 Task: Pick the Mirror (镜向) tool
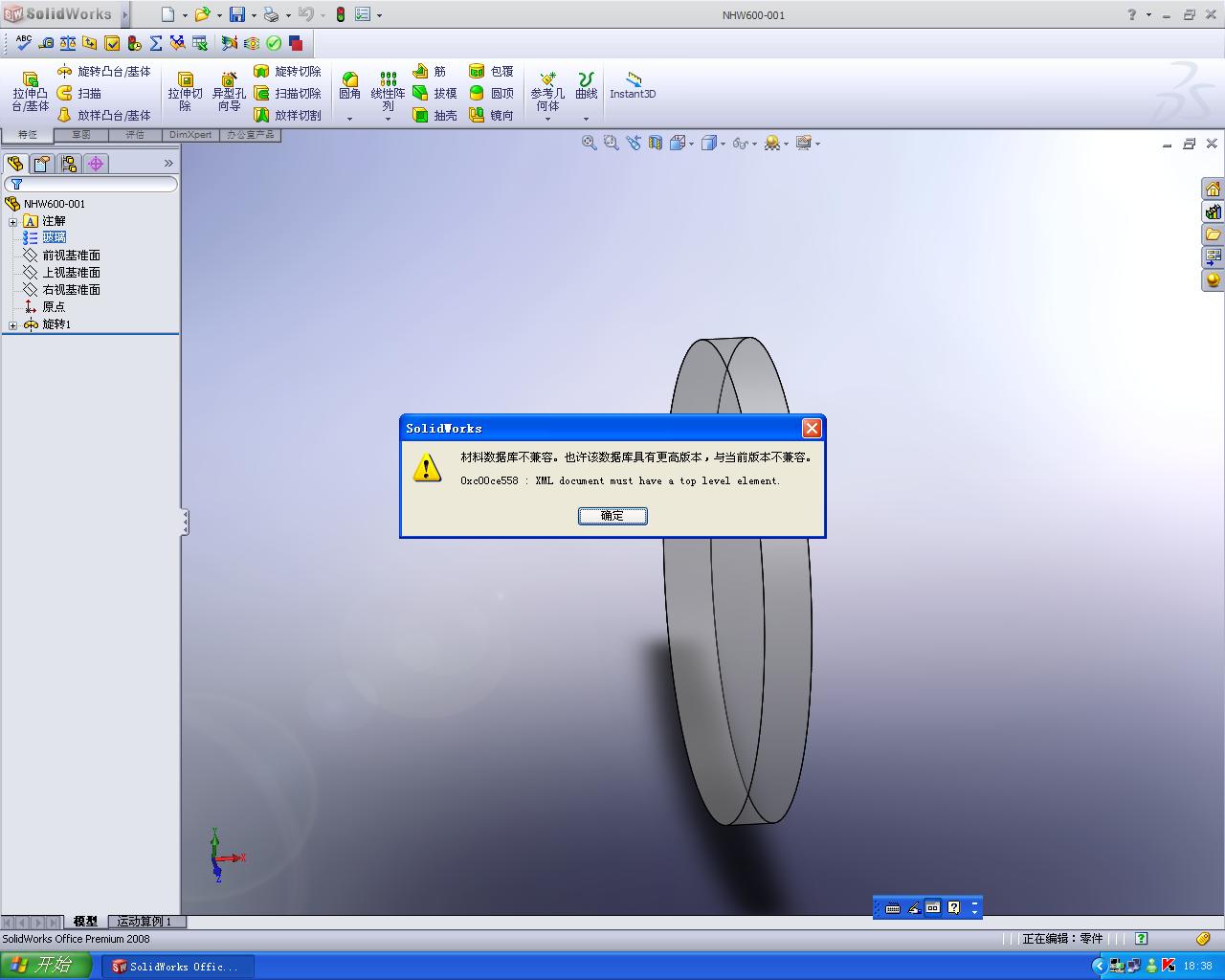click(x=491, y=116)
